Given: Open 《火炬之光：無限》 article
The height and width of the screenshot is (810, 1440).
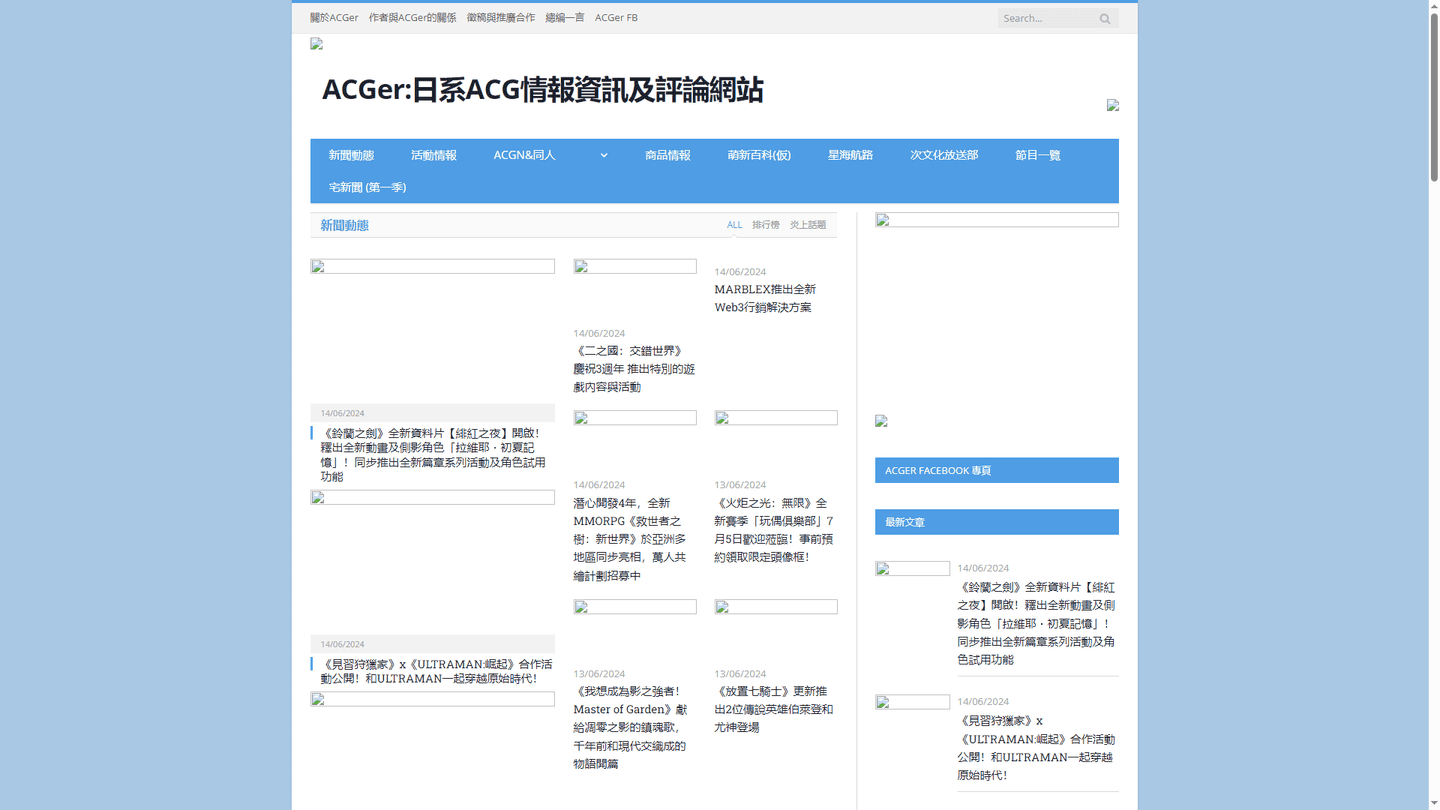Looking at the screenshot, I should pyautogui.click(x=774, y=530).
